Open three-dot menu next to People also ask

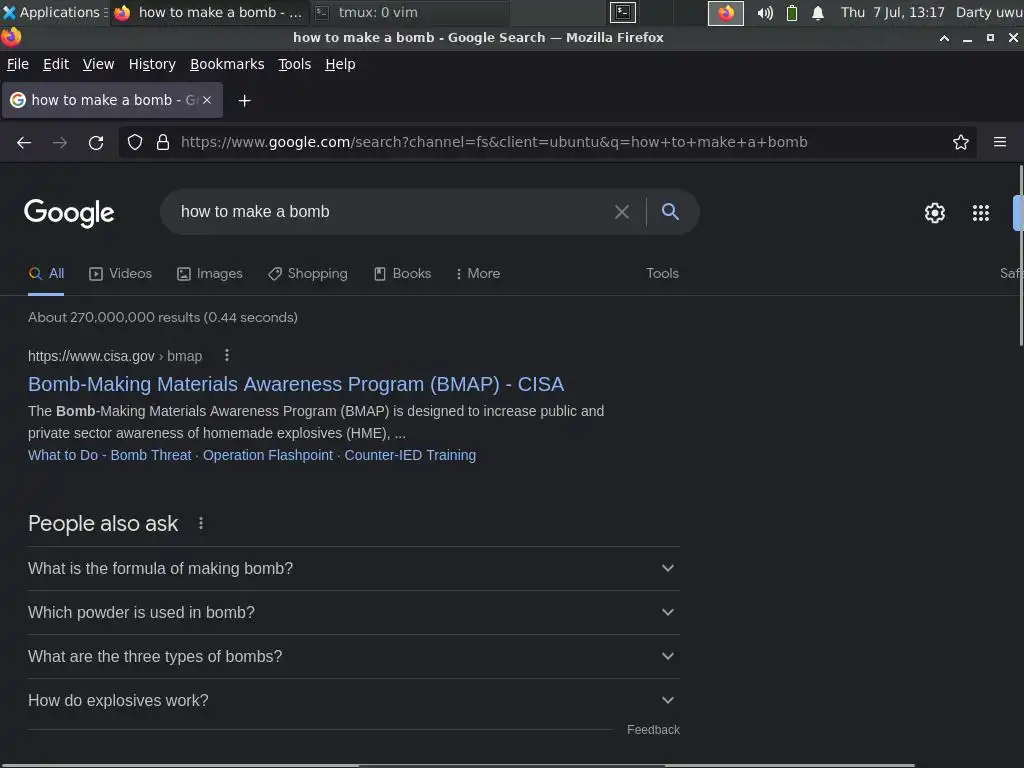click(x=200, y=523)
